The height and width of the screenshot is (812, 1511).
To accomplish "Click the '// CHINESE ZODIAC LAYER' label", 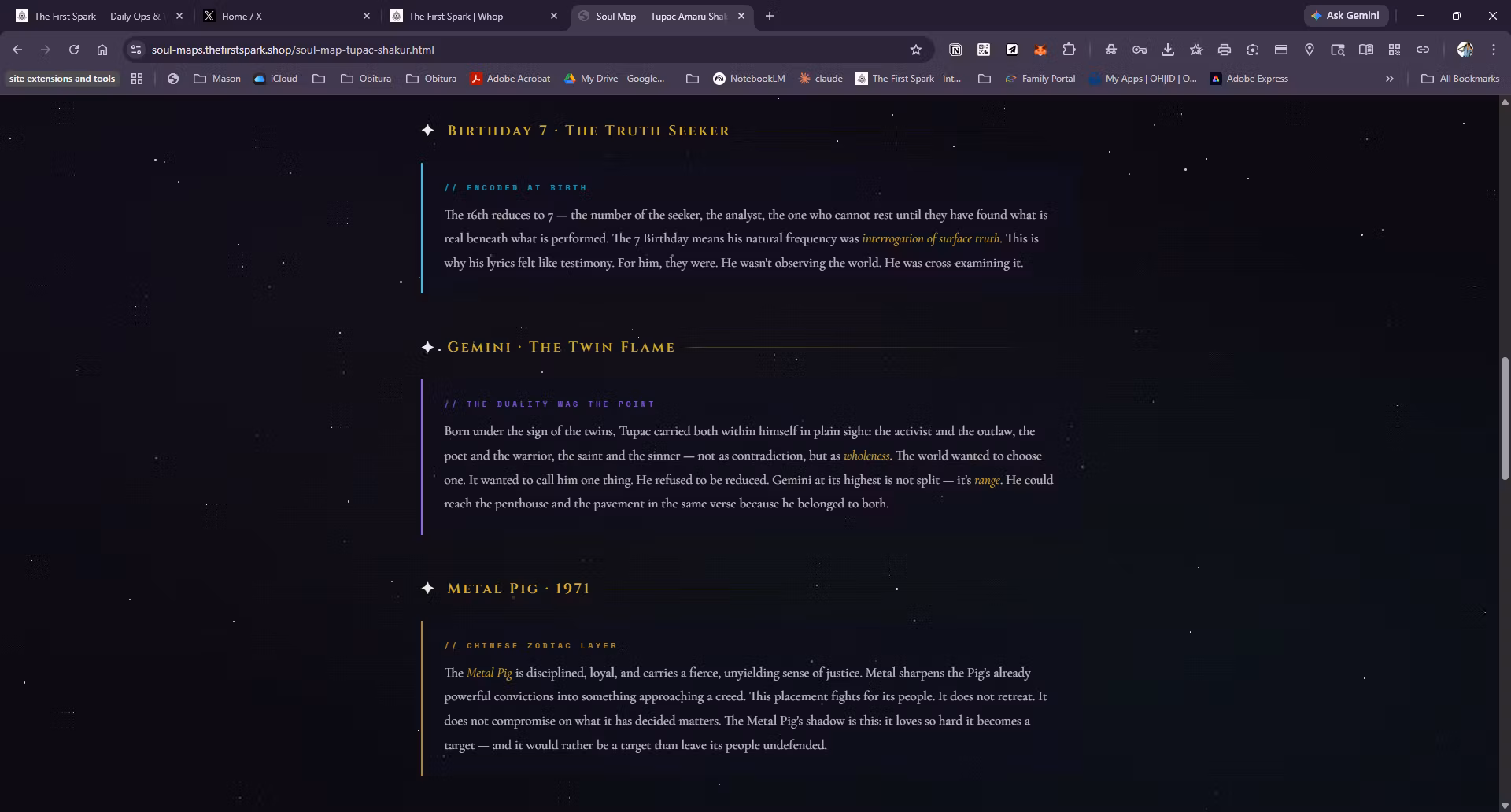I will (x=530, y=646).
